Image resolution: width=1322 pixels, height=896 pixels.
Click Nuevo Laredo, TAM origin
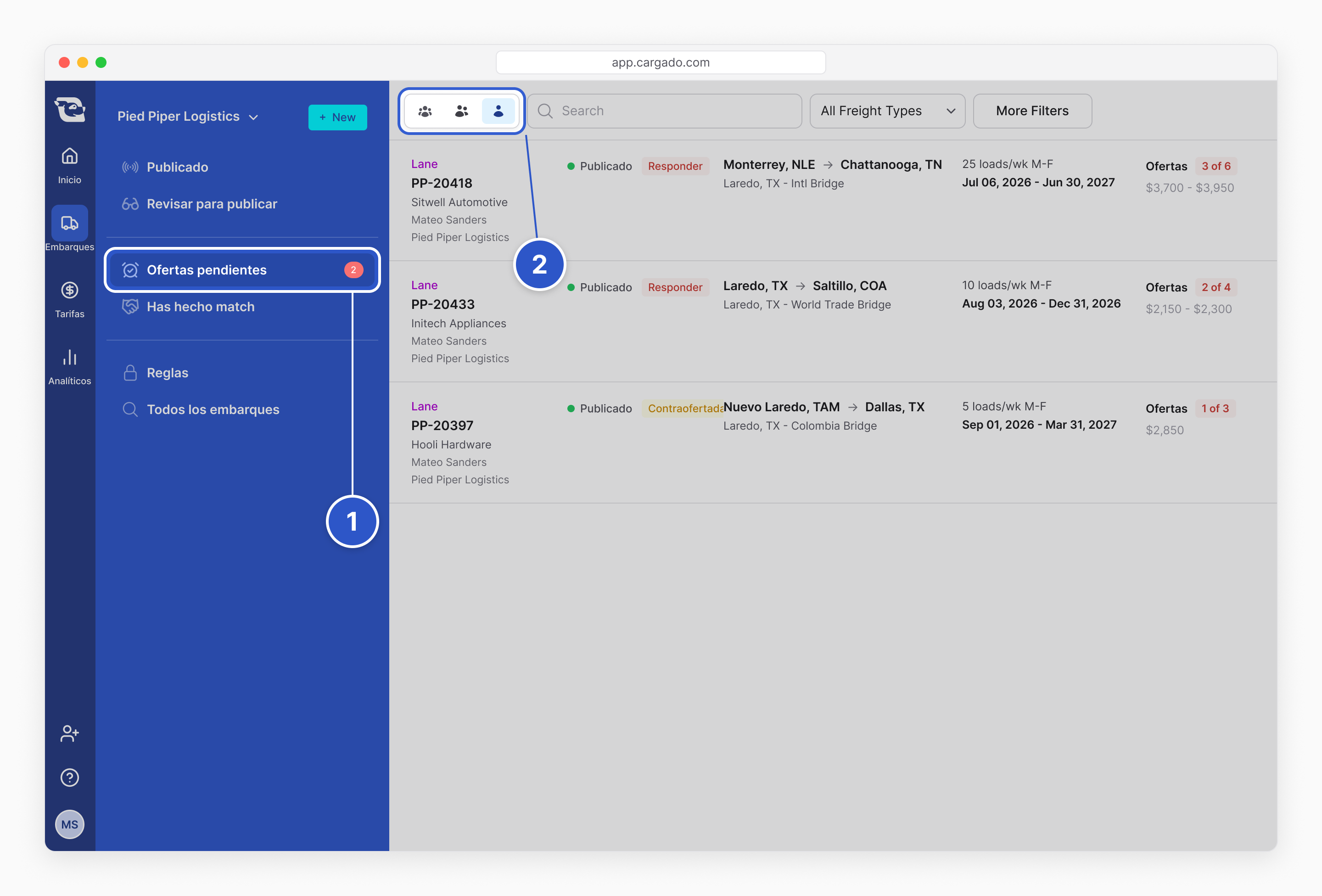[x=781, y=407]
